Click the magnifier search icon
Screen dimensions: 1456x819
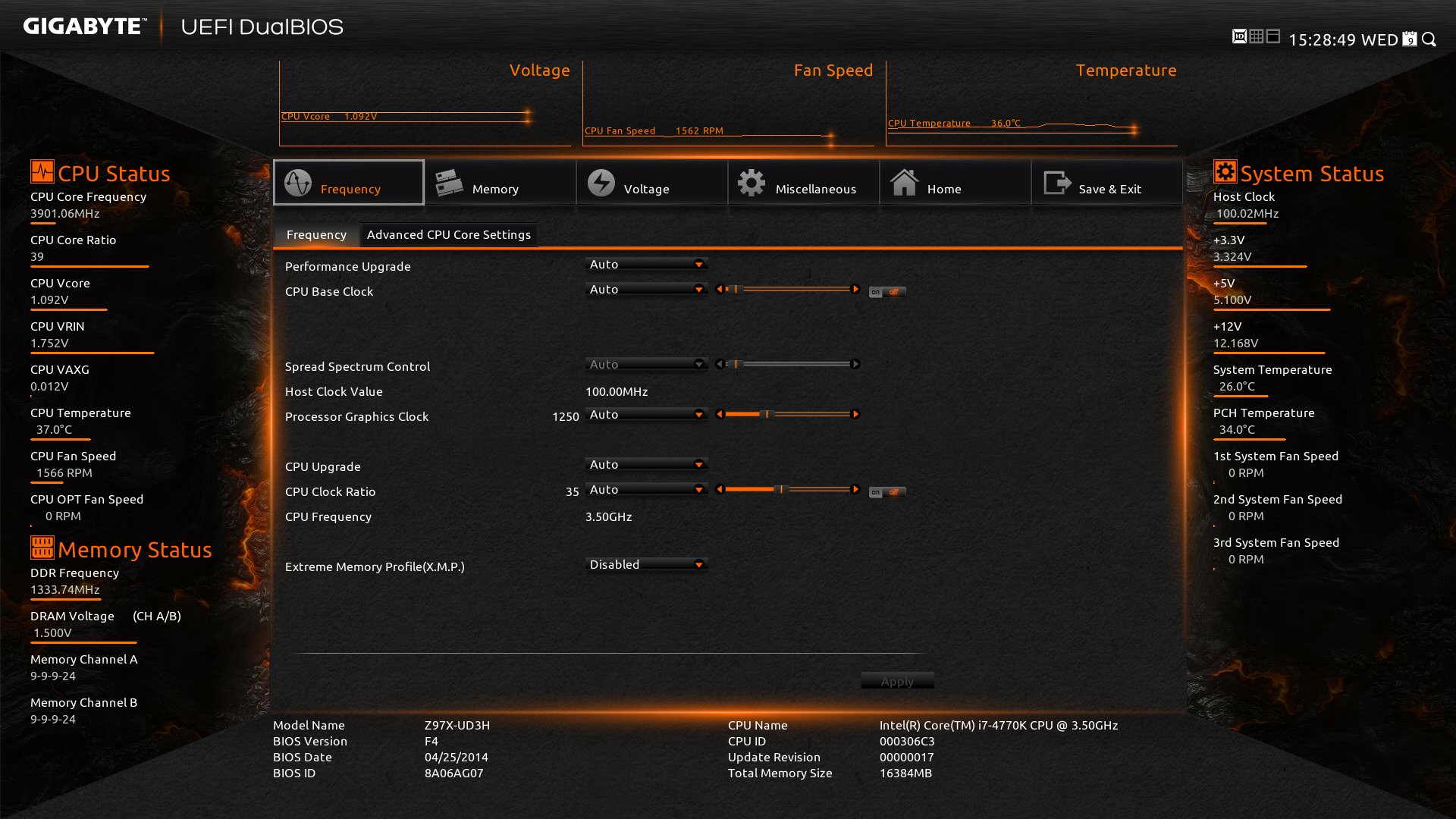(x=1429, y=39)
